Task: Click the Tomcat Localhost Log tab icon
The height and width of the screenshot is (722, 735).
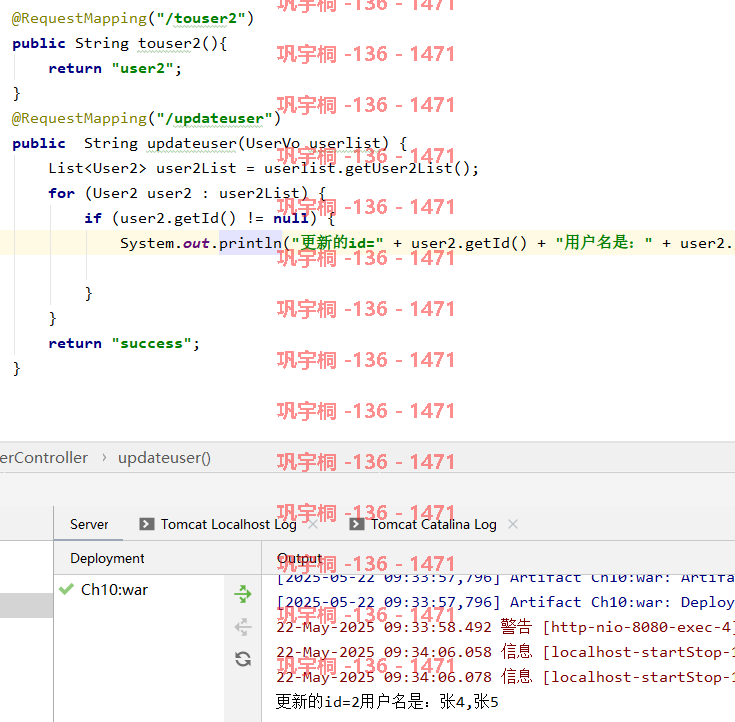Action: [147, 524]
